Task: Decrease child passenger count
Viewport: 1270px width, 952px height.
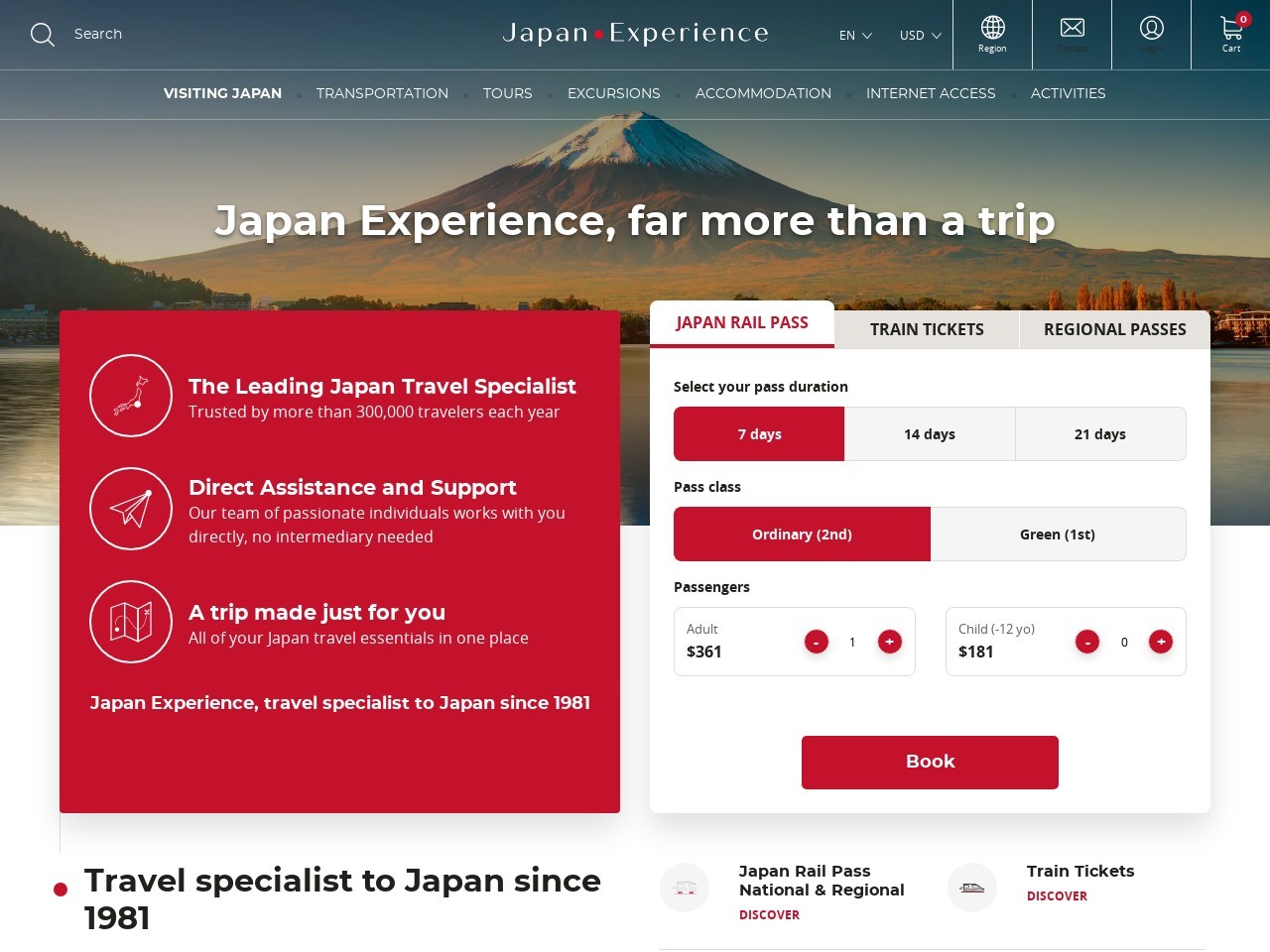Action: pyautogui.click(x=1087, y=643)
